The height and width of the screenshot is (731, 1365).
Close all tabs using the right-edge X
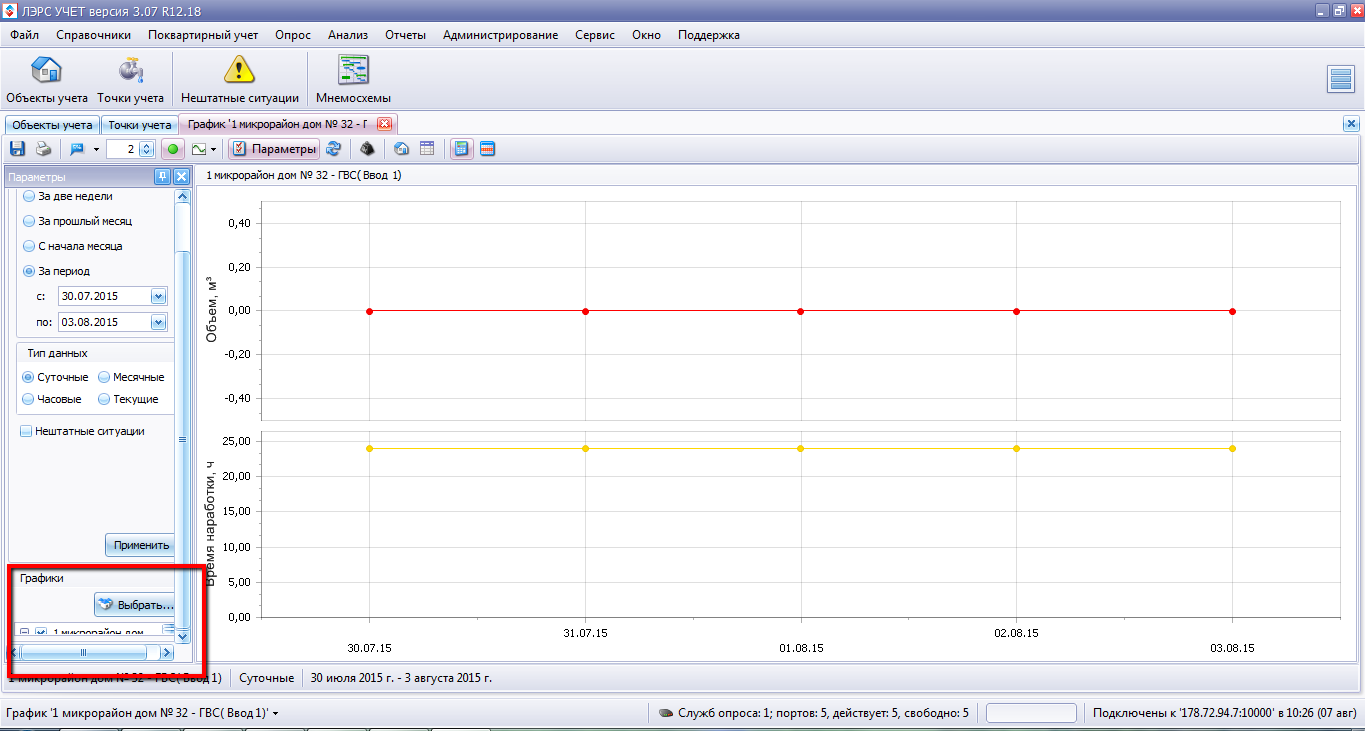[1351, 124]
